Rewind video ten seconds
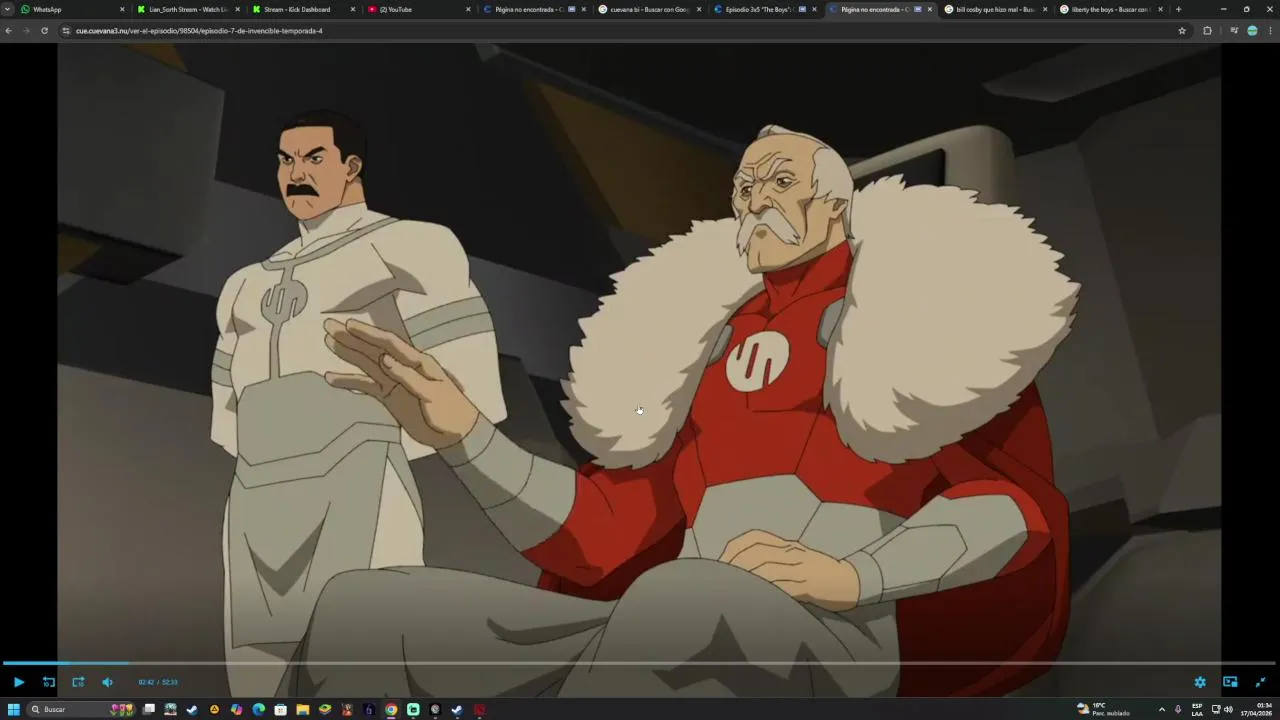The height and width of the screenshot is (720, 1280). pyautogui.click(x=48, y=682)
